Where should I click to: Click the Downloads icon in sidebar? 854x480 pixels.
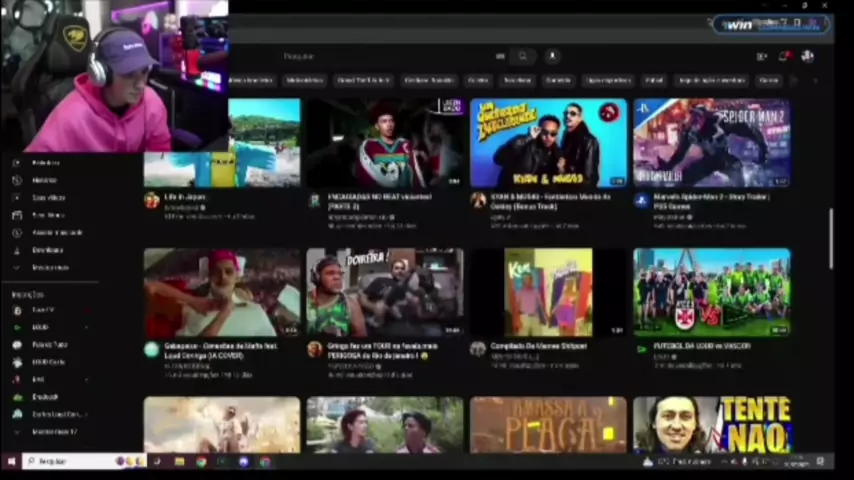coord(17,250)
